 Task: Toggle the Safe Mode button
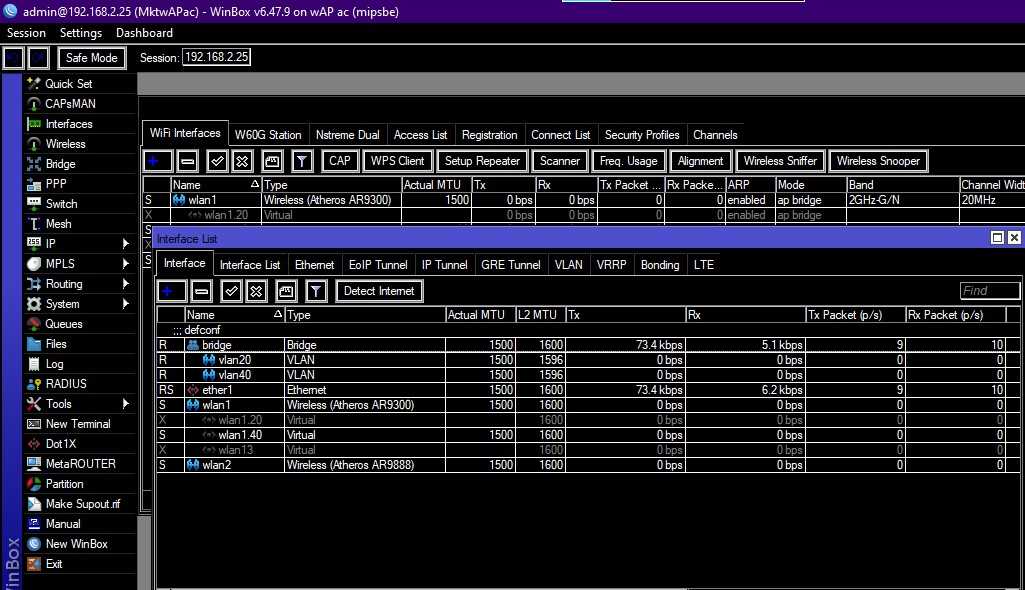[92, 57]
